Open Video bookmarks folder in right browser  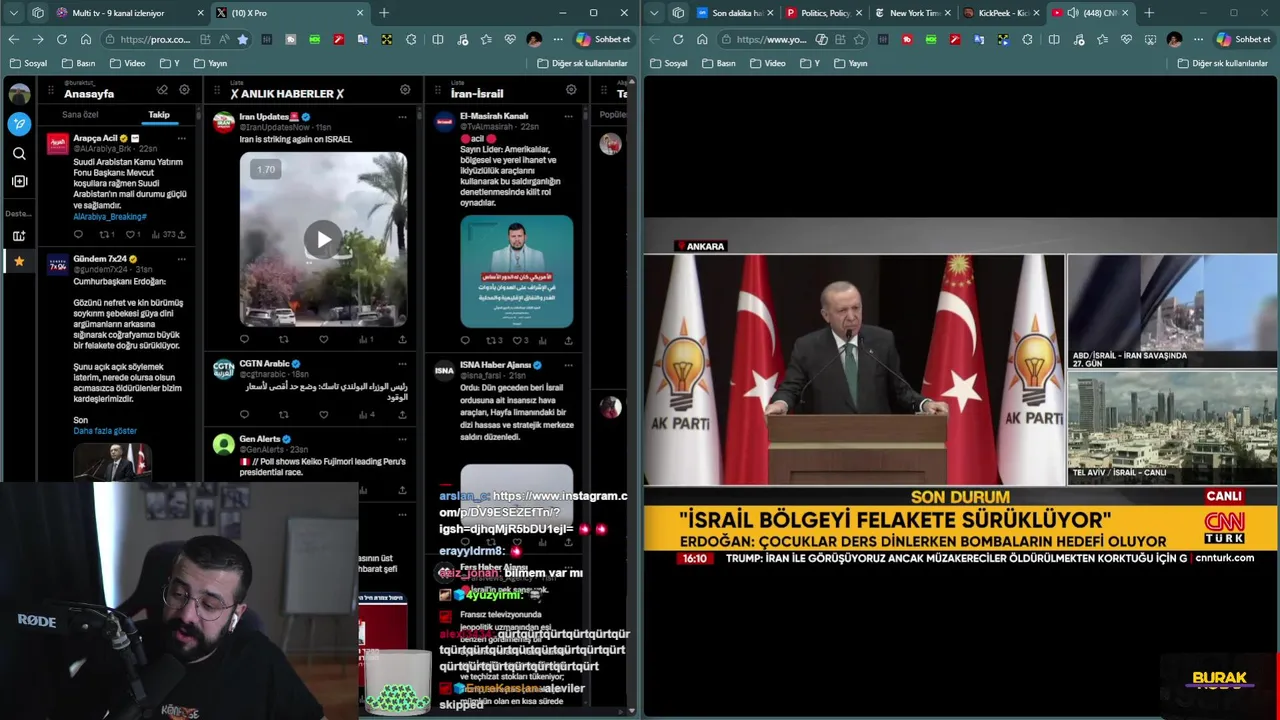767,63
